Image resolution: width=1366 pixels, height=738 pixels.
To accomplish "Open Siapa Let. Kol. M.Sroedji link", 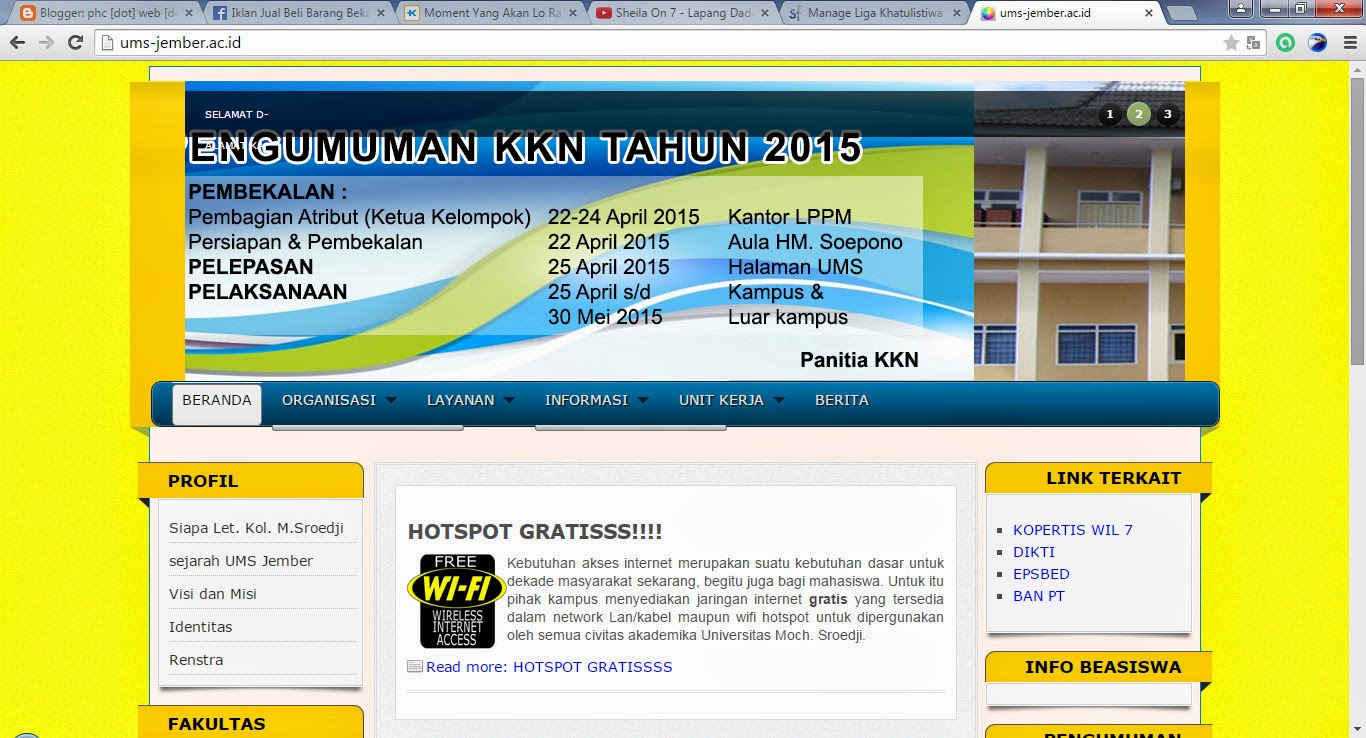I will (256, 528).
